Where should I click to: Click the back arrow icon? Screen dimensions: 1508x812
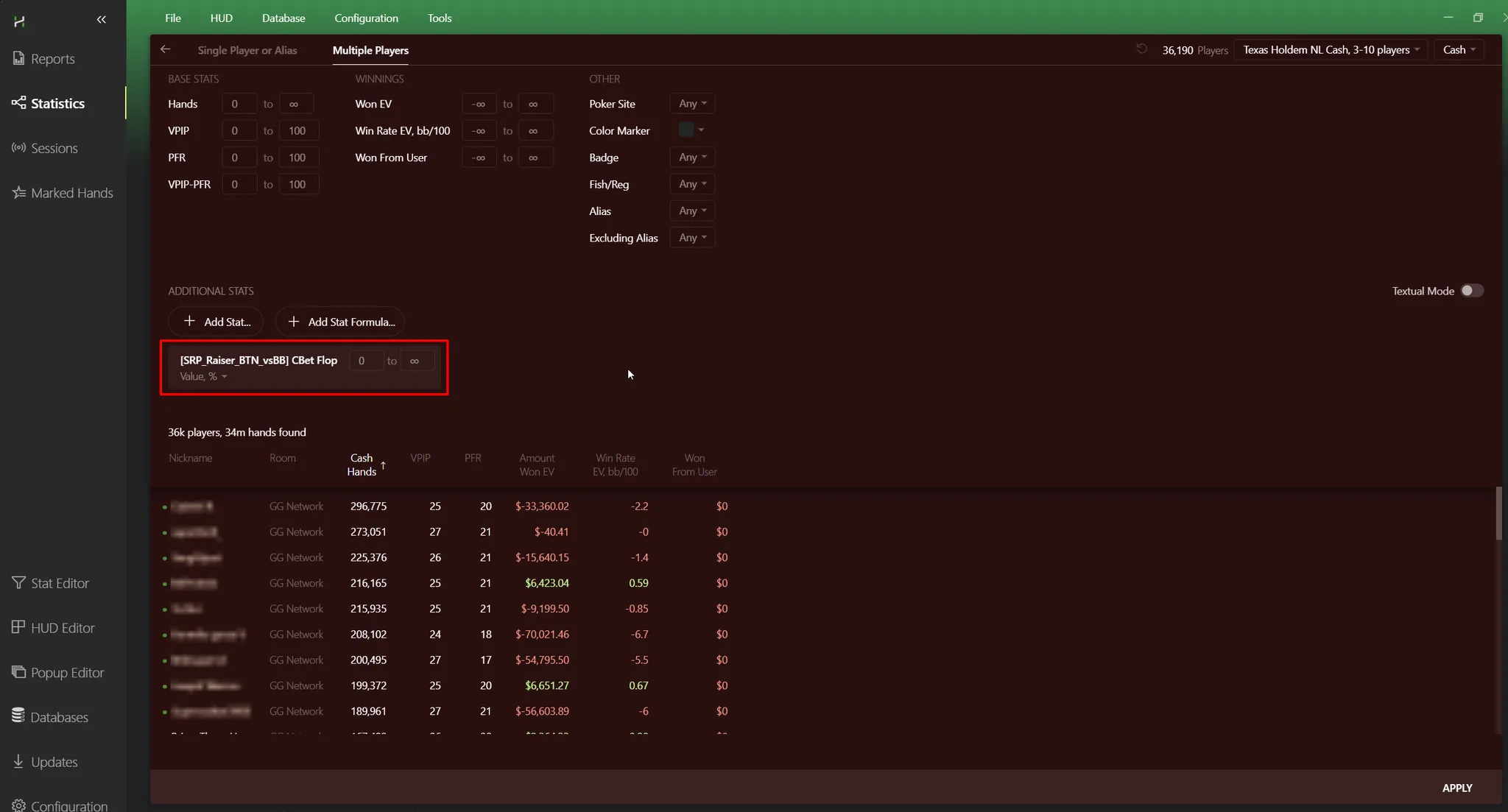(x=165, y=49)
